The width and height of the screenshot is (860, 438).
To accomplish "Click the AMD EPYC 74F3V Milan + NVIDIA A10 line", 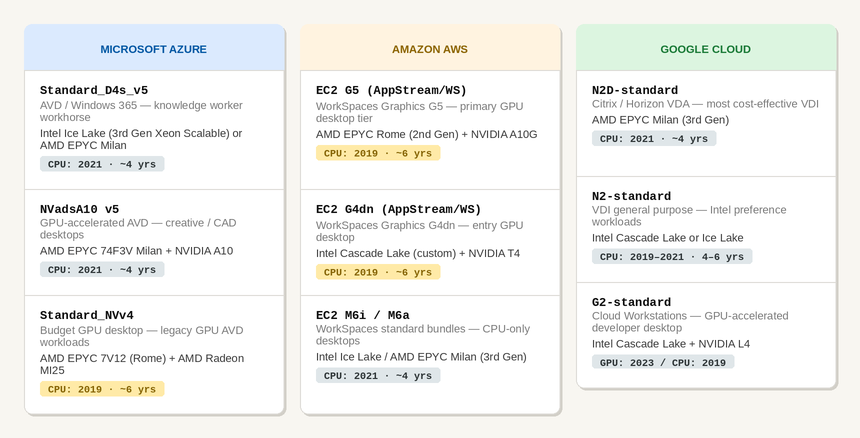I will pyautogui.click(x=137, y=251).
